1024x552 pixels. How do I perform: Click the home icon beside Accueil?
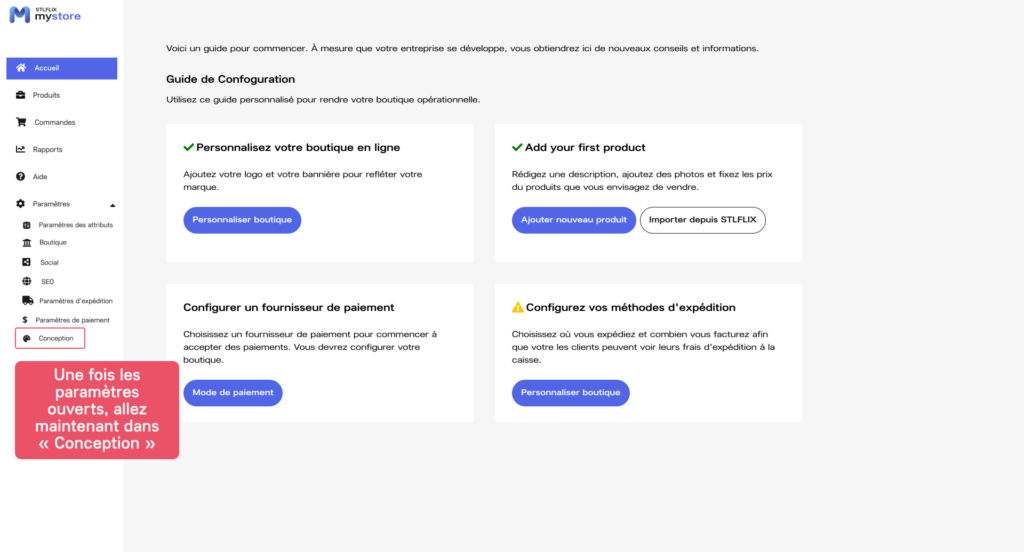coord(21,68)
